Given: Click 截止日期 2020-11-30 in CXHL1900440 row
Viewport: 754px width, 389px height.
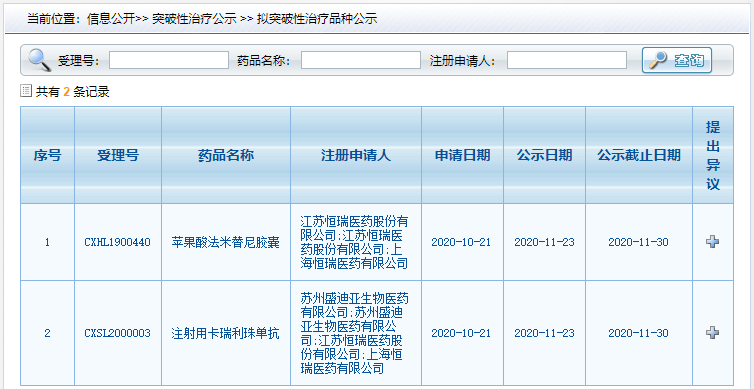Looking at the screenshot, I should coord(639,242).
